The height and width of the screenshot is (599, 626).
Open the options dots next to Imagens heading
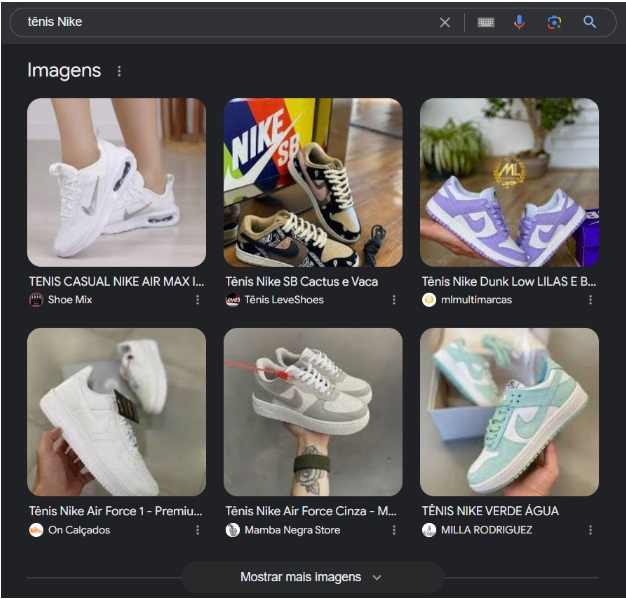[x=119, y=71]
